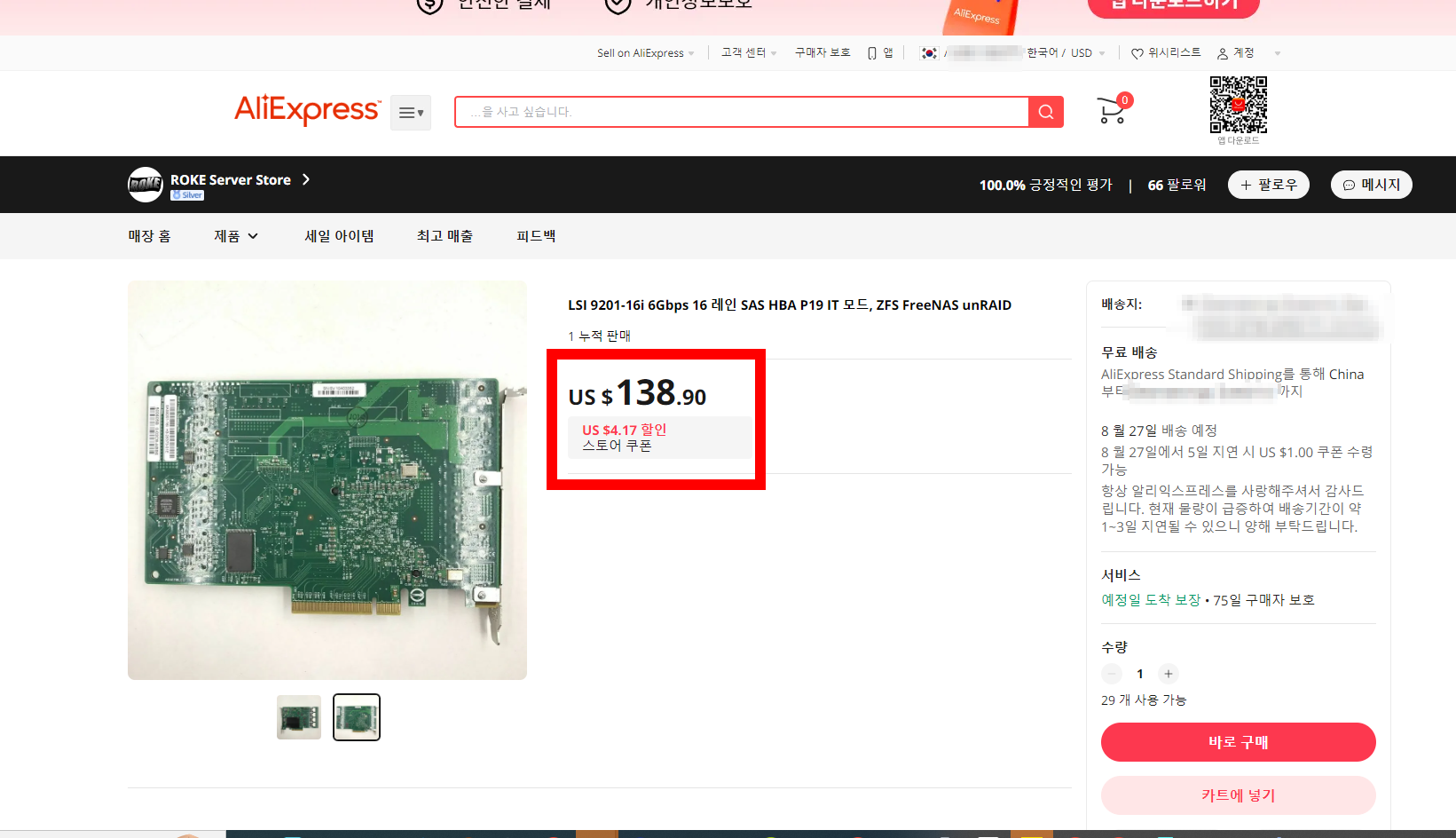The width and height of the screenshot is (1456, 838).
Task: Click the 계정 account person icon
Action: [x=1223, y=52]
